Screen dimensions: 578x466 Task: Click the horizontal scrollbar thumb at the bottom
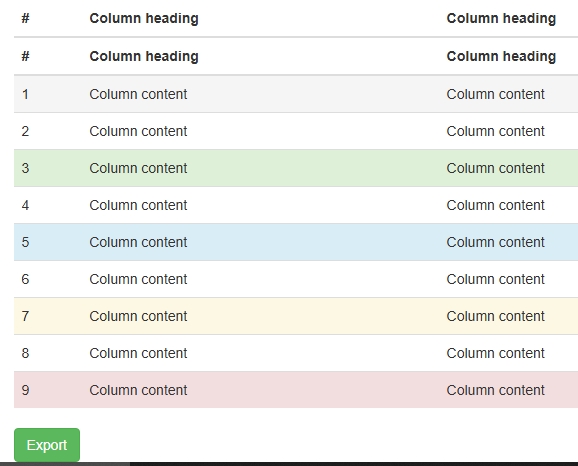coord(65,464)
